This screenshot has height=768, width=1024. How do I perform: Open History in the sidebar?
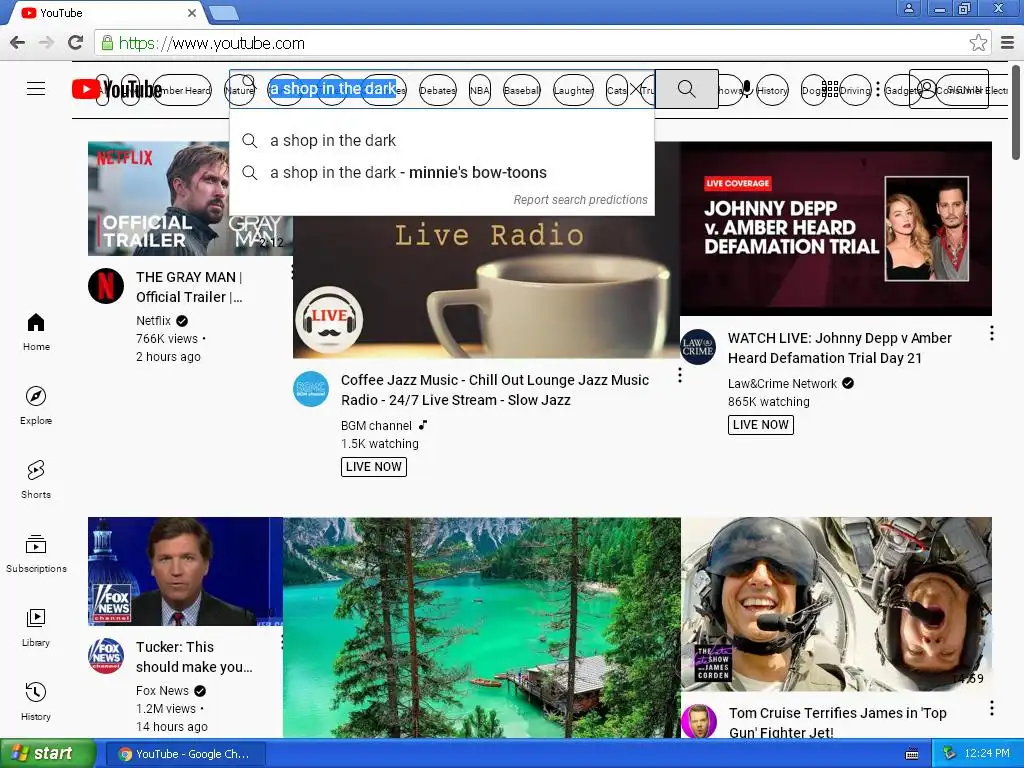pos(36,701)
